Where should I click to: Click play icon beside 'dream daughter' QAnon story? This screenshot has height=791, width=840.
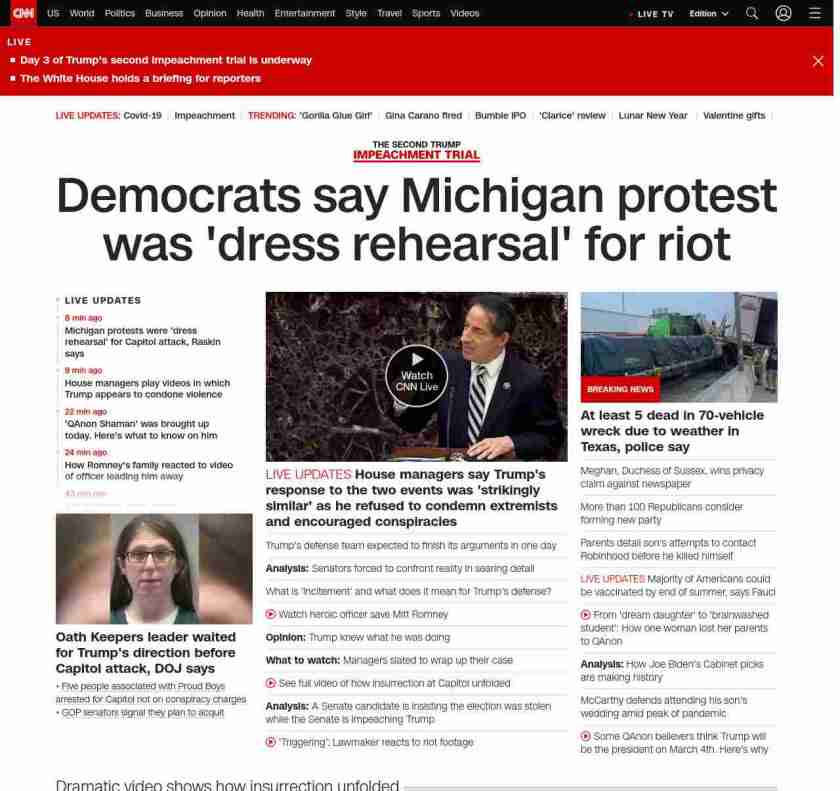coord(586,615)
